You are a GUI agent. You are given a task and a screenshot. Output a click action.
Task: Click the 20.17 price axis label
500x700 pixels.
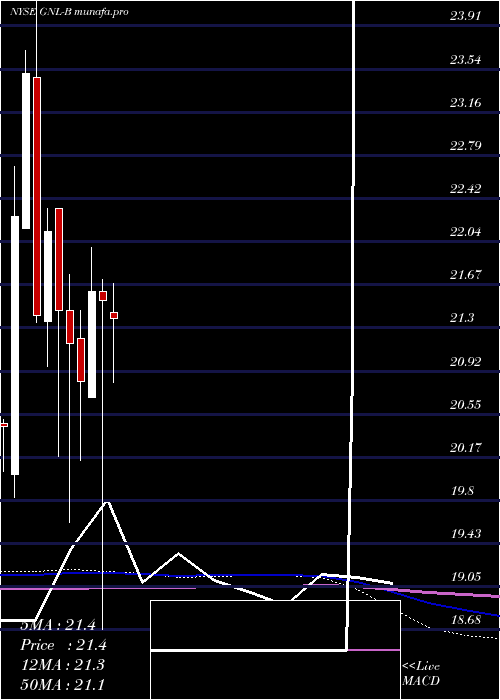pyautogui.click(x=466, y=447)
